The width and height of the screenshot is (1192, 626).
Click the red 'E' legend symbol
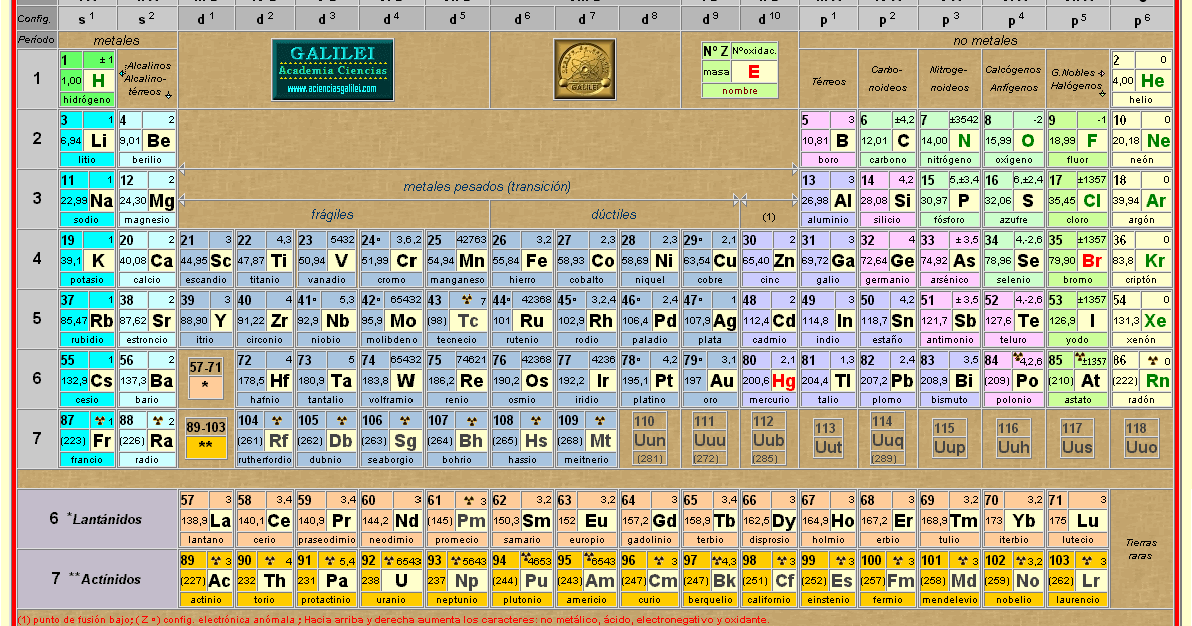click(x=754, y=71)
